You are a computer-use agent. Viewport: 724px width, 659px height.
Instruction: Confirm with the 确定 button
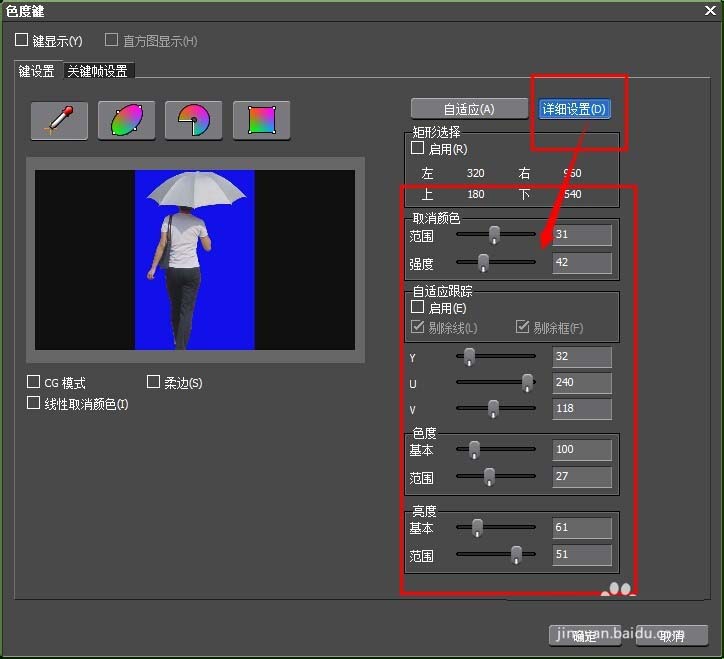point(585,636)
